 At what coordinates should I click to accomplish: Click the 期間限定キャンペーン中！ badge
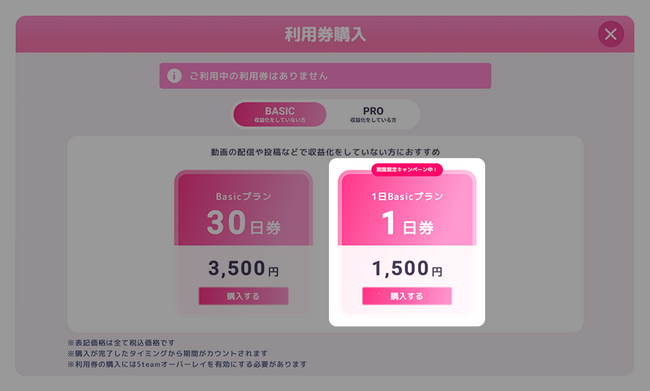pyautogui.click(x=407, y=170)
